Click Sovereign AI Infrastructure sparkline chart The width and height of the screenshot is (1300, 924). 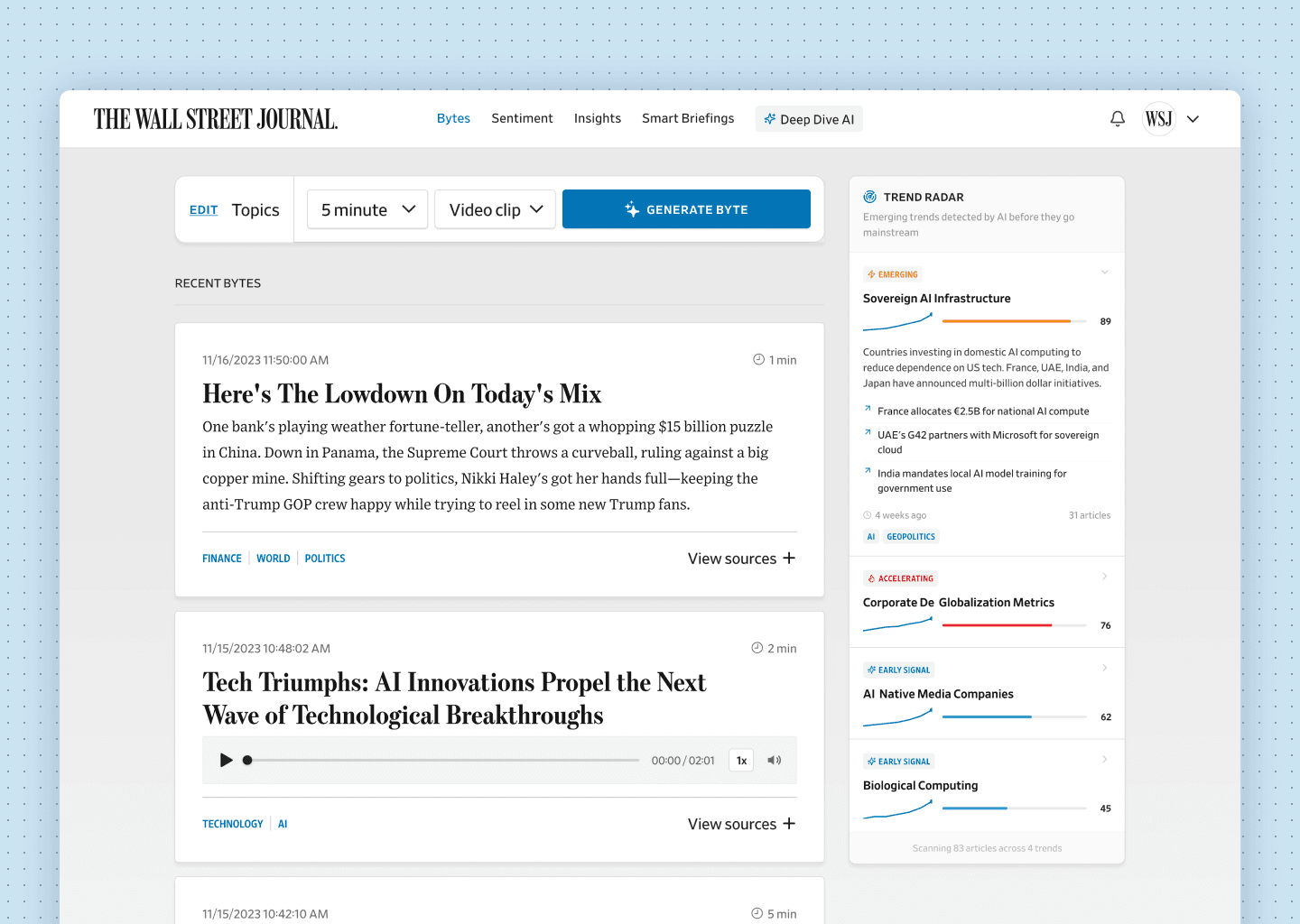coord(897,322)
